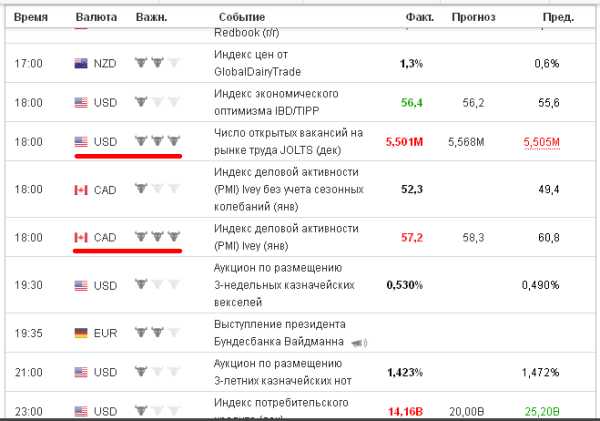Click the German flag icon beside EUR
This screenshot has height=421, width=600.
81,333
